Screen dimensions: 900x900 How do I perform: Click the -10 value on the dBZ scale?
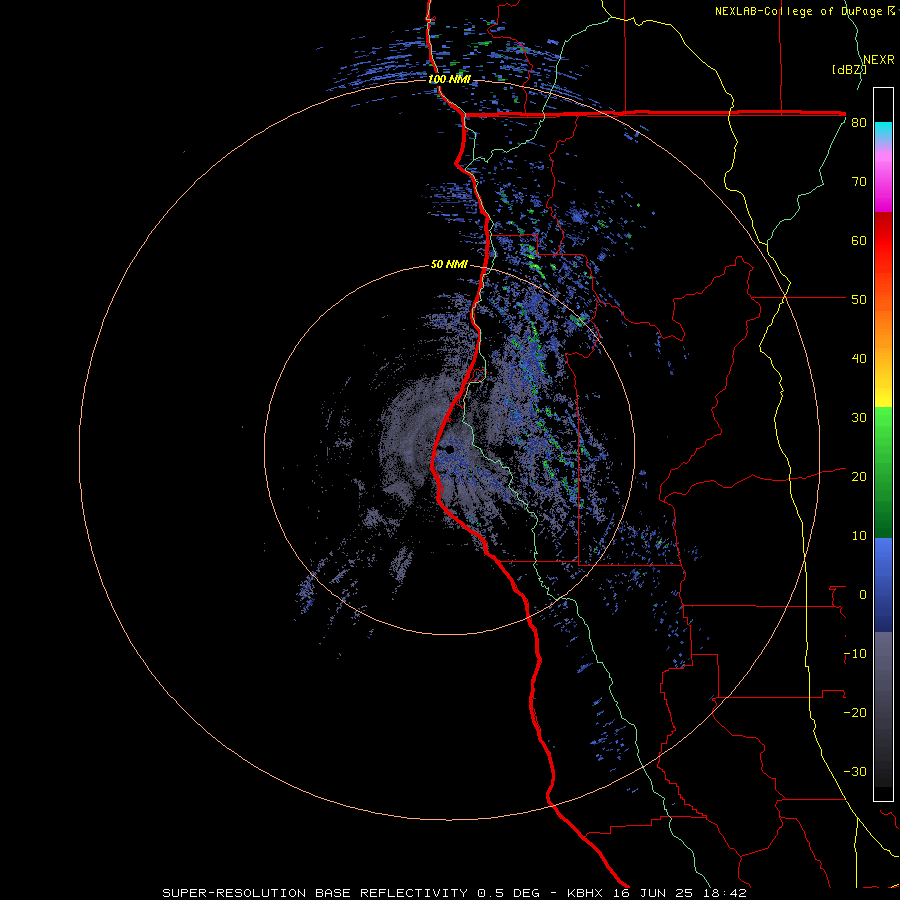(855, 654)
